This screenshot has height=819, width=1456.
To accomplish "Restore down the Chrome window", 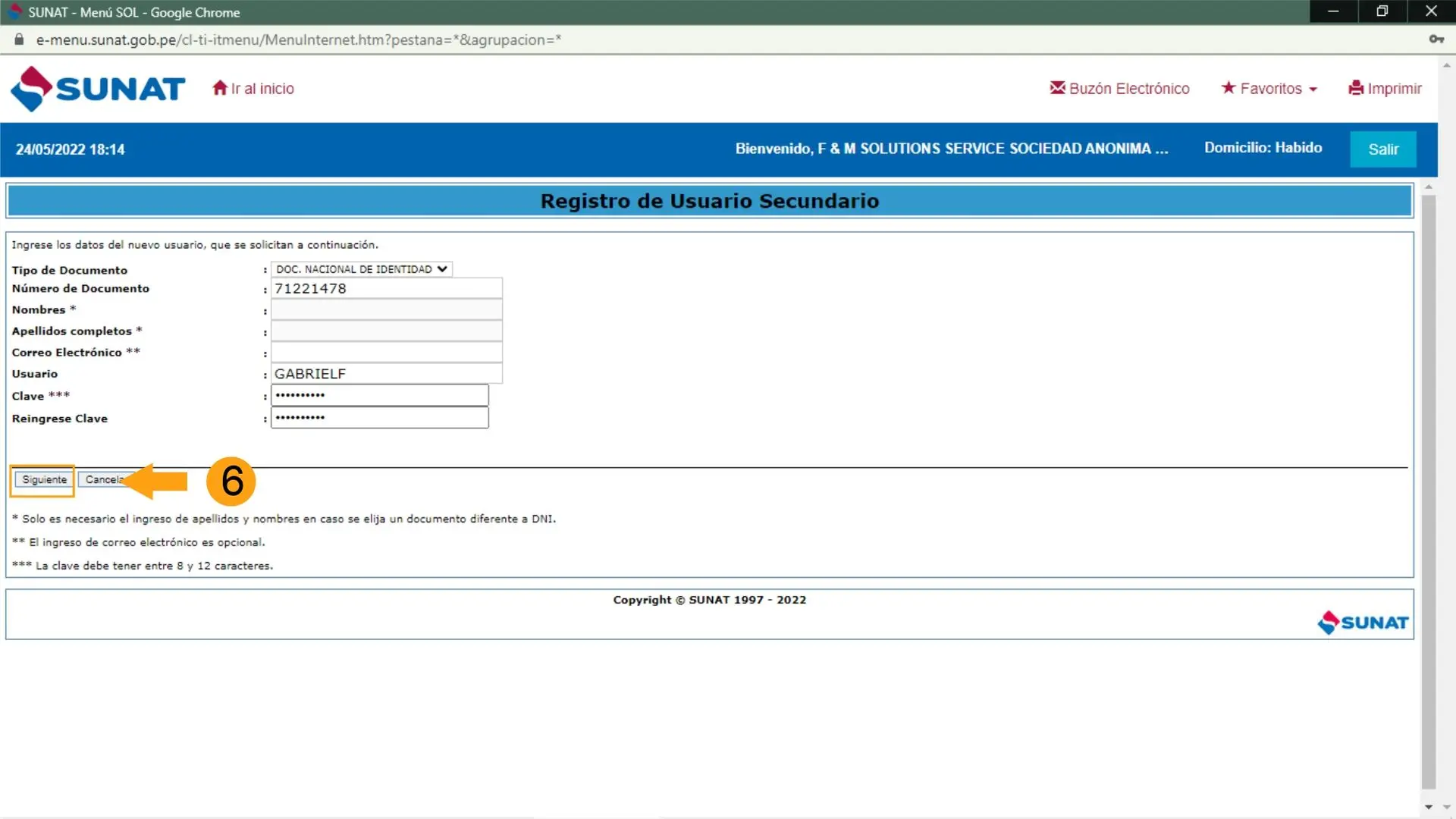I will click(1382, 11).
